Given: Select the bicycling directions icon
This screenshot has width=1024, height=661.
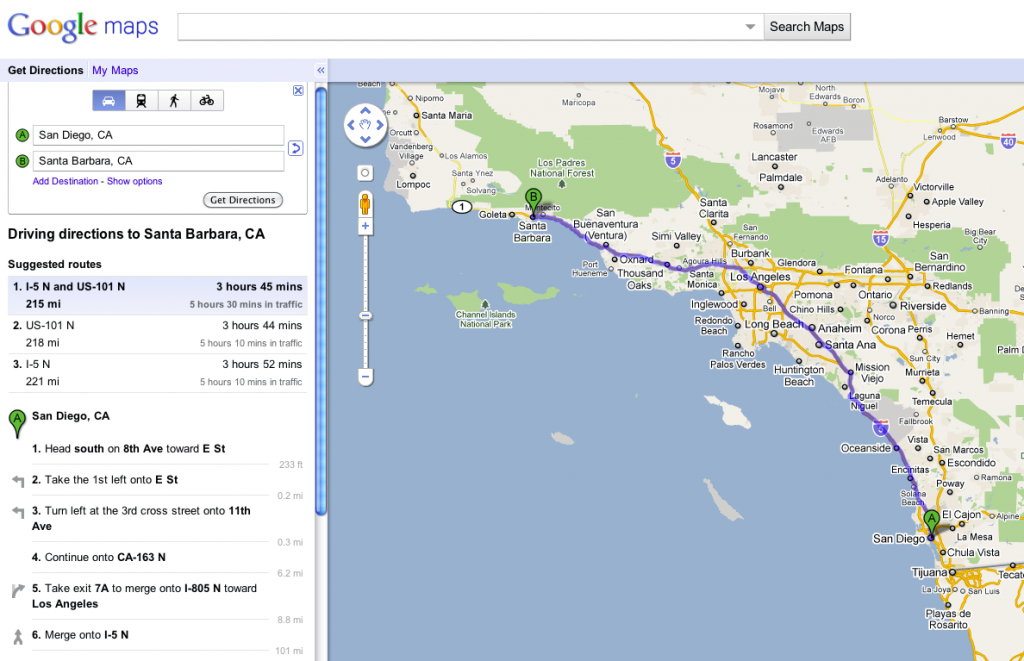Looking at the screenshot, I should [x=208, y=100].
